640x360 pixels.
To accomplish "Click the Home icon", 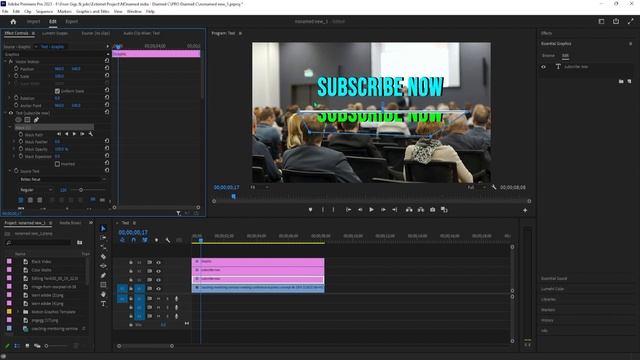I will coord(13,22).
